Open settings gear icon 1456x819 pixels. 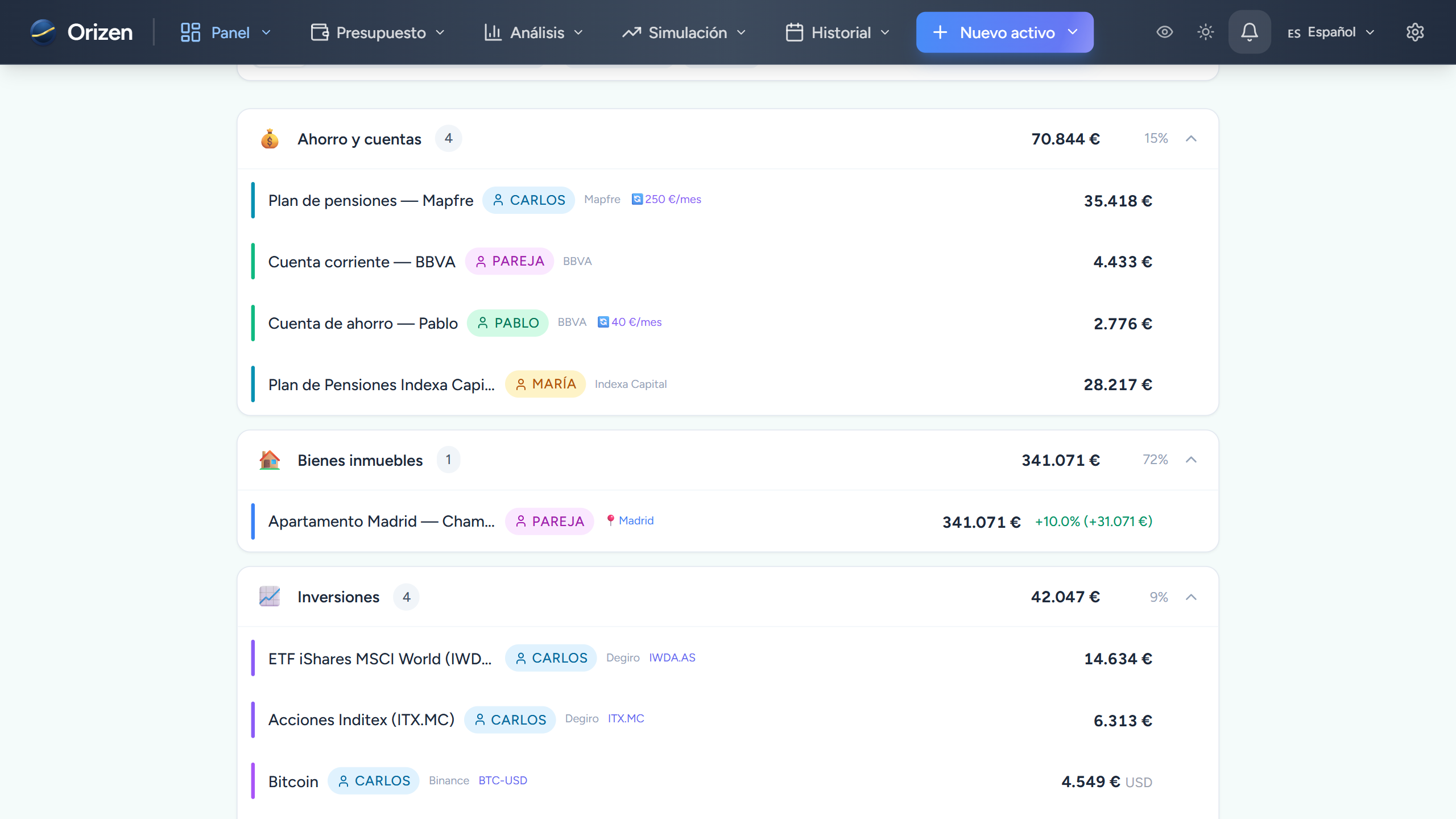tap(1414, 32)
